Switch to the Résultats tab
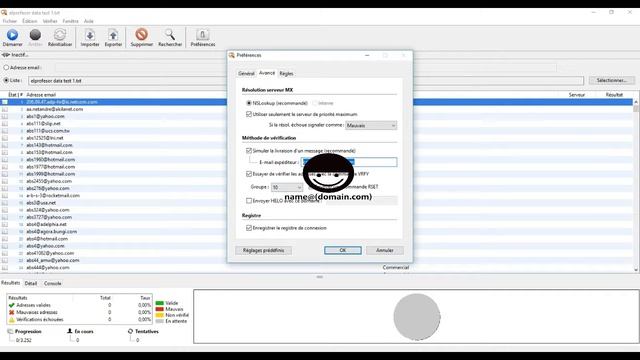640x360 pixels. (x=11, y=282)
